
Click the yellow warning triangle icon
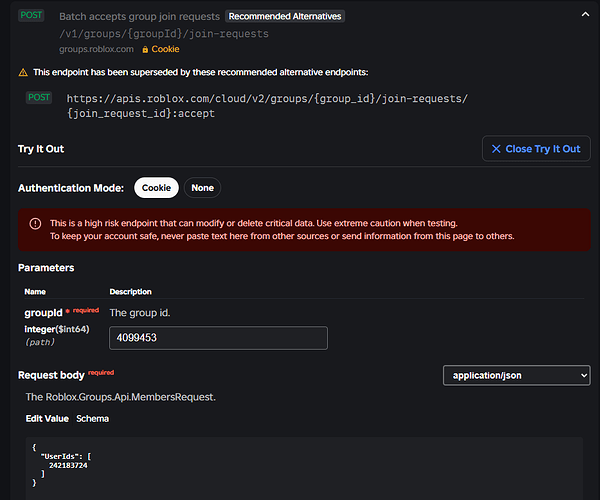pos(23,73)
